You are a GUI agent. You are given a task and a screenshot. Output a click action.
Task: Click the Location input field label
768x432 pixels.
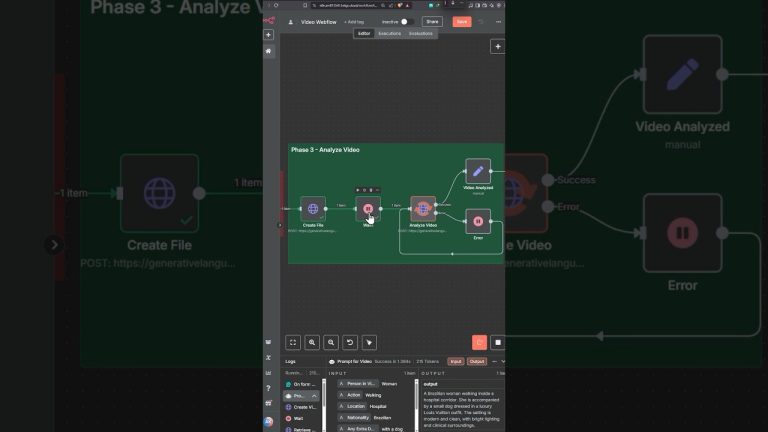pos(353,406)
